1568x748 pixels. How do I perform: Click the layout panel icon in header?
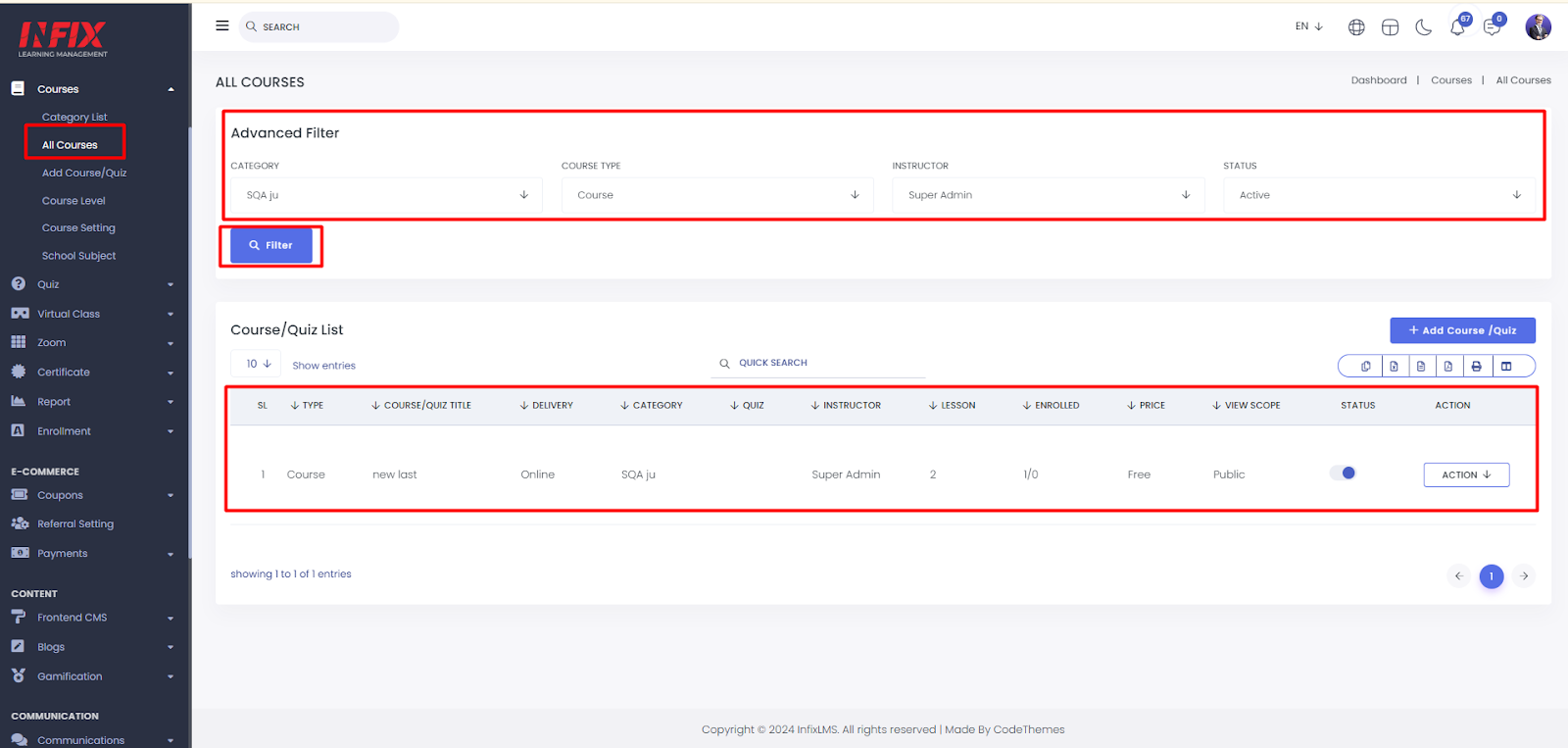point(1390,27)
